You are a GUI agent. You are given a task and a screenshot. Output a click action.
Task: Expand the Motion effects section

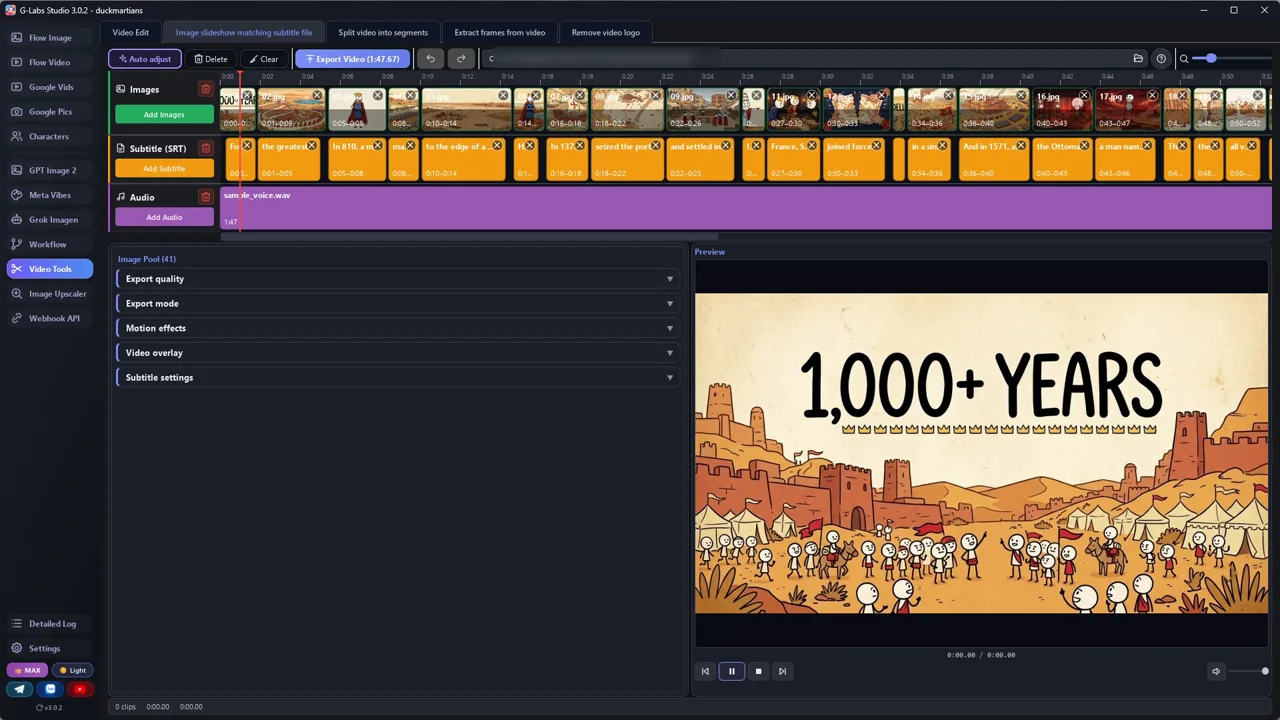coord(398,328)
